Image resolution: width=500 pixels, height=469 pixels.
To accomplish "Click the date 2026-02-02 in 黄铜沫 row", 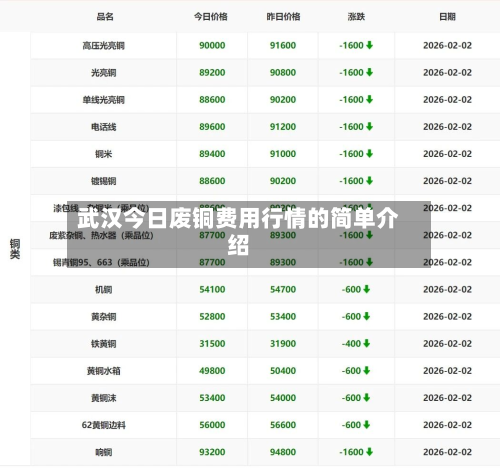I will click(447, 398).
